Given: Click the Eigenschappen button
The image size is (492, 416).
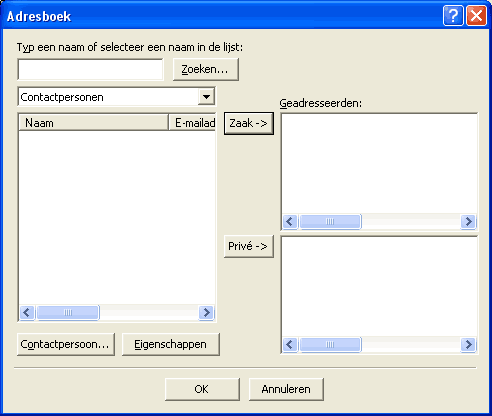Looking at the screenshot, I should [171, 344].
